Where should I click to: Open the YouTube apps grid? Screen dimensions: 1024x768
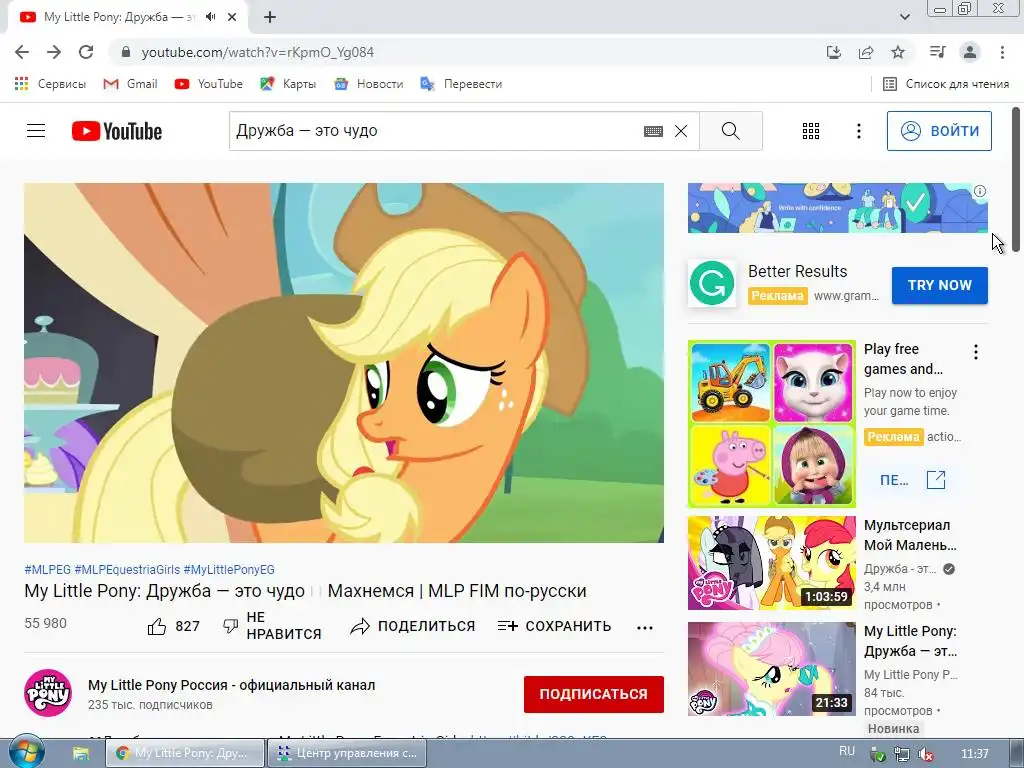[810, 131]
